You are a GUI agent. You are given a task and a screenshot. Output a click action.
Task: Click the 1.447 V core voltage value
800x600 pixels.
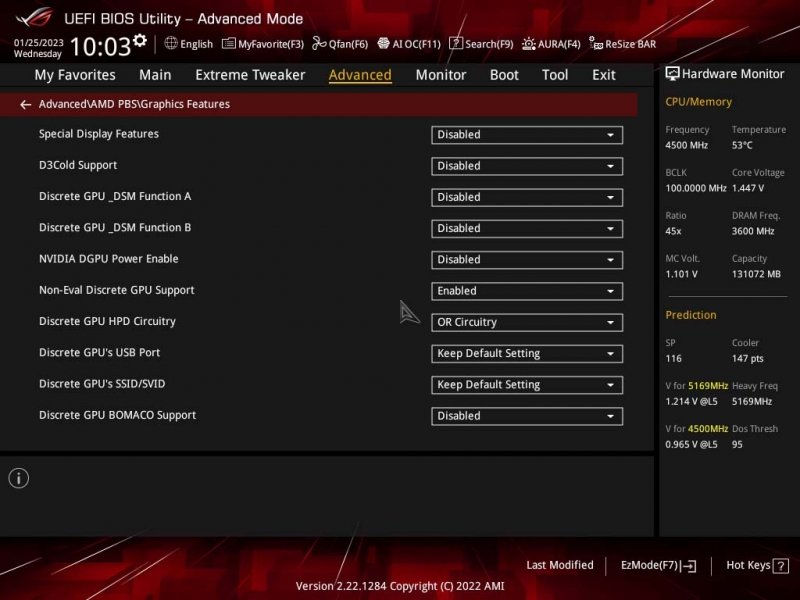747,188
